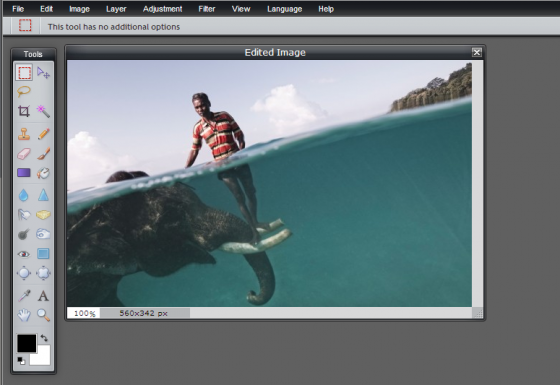Select the Lasso tool
The image size is (560, 385).
pos(24,91)
